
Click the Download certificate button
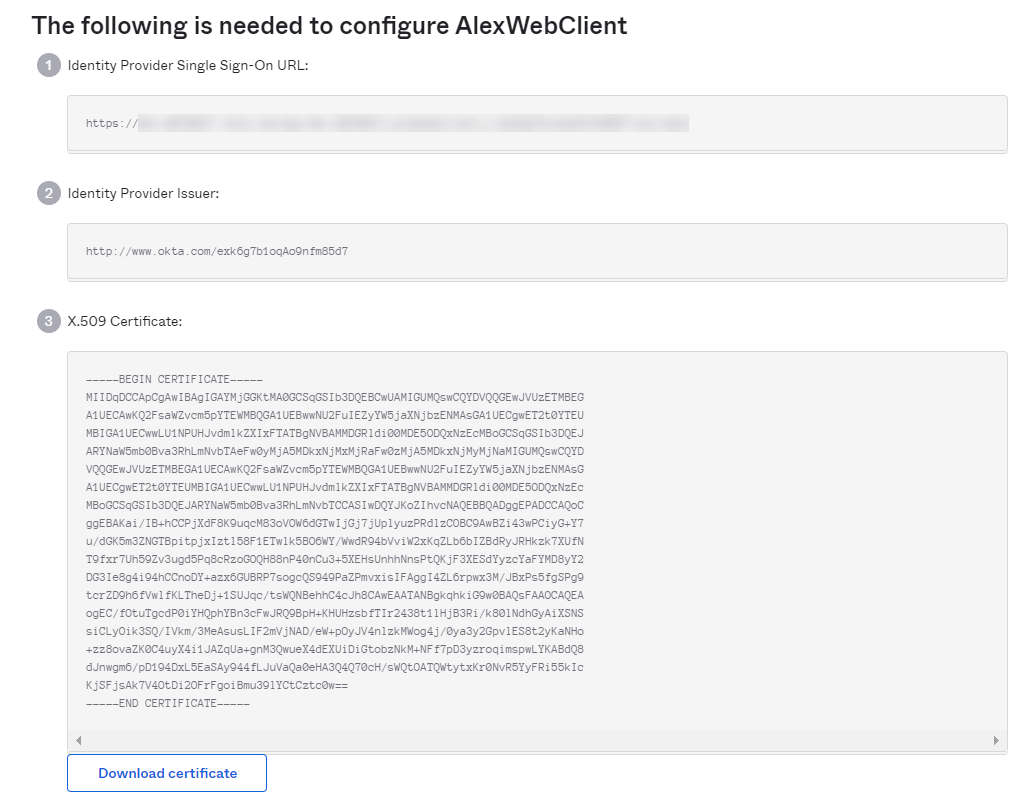click(167, 773)
